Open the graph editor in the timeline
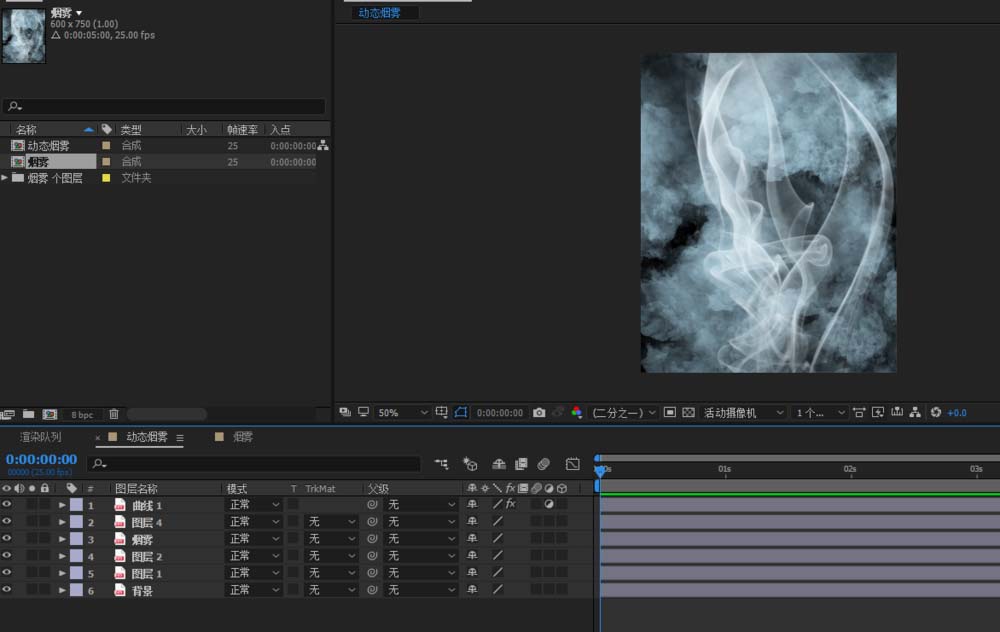The width and height of the screenshot is (1000, 632). pos(572,464)
